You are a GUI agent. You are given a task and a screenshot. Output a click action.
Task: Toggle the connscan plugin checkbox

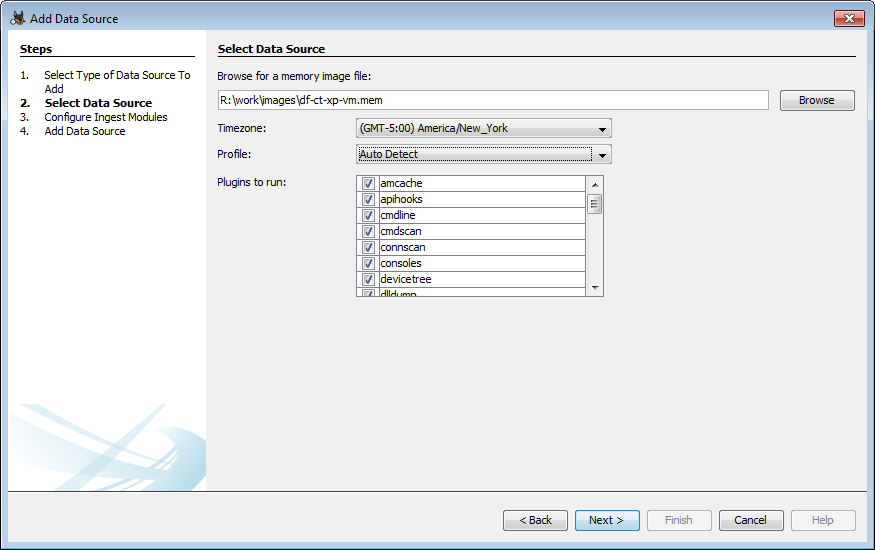pyautogui.click(x=368, y=248)
